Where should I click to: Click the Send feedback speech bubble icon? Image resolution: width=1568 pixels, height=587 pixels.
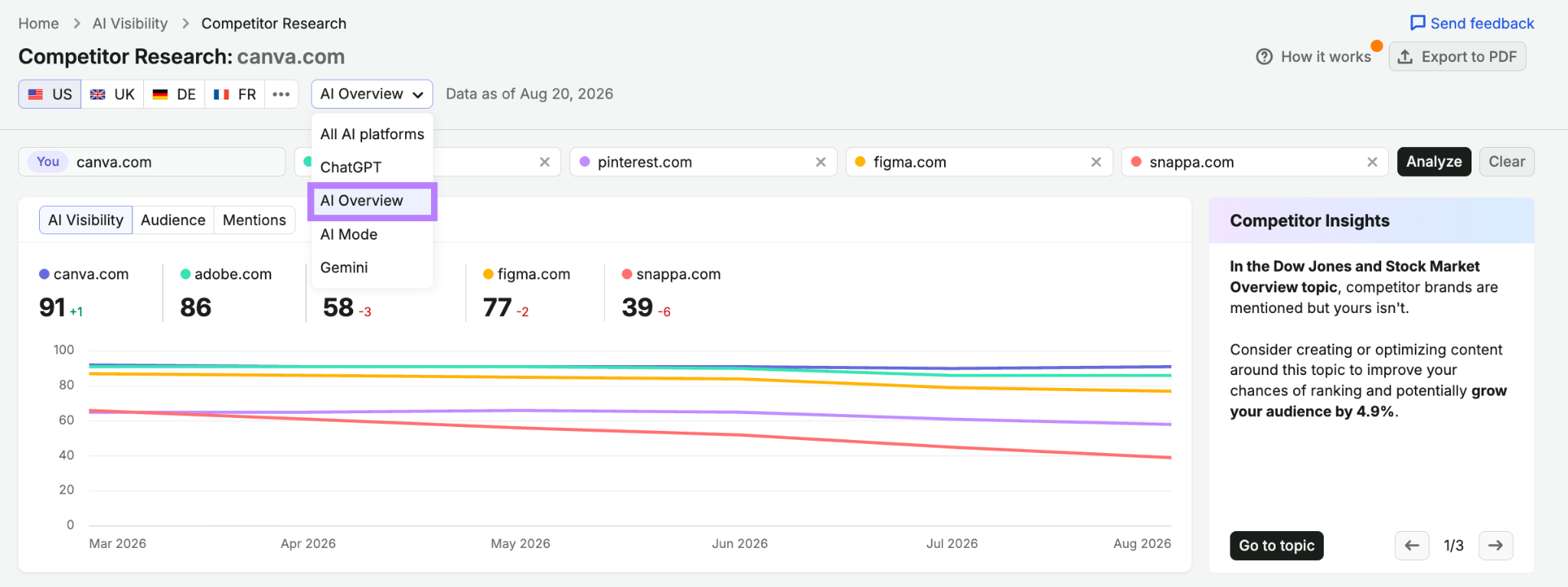[1417, 23]
